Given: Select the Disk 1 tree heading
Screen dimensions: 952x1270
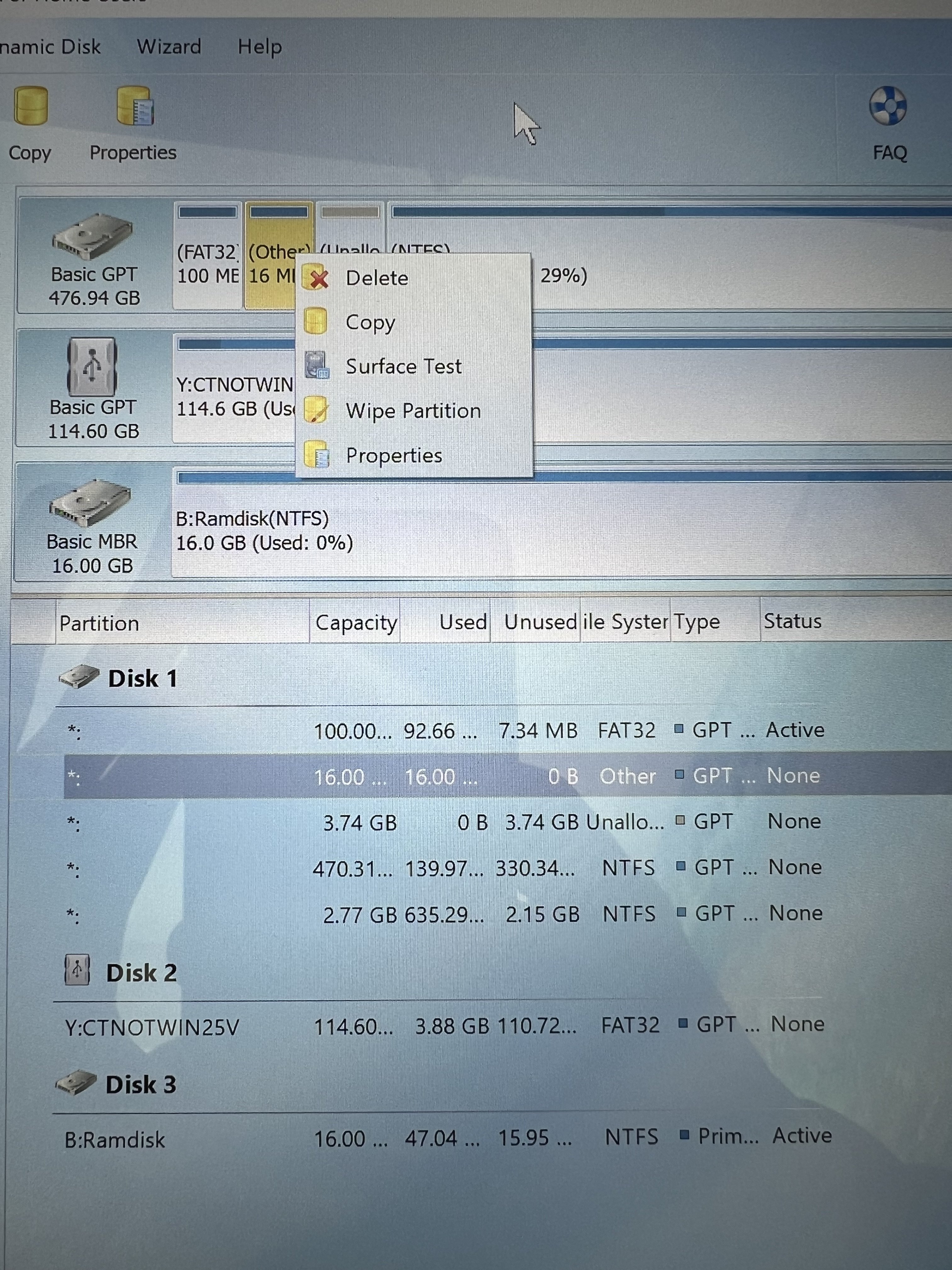Looking at the screenshot, I should tap(142, 679).
